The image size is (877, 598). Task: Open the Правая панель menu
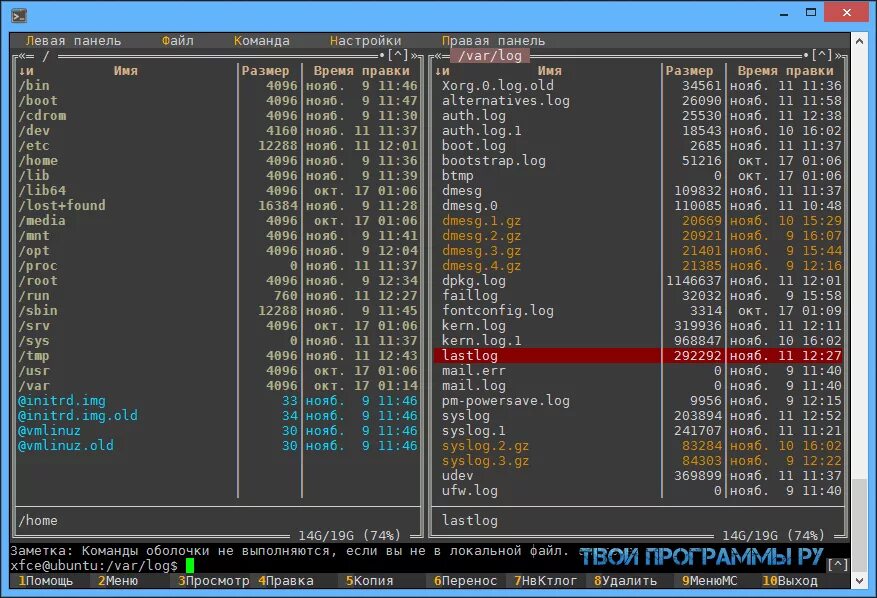click(493, 41)
